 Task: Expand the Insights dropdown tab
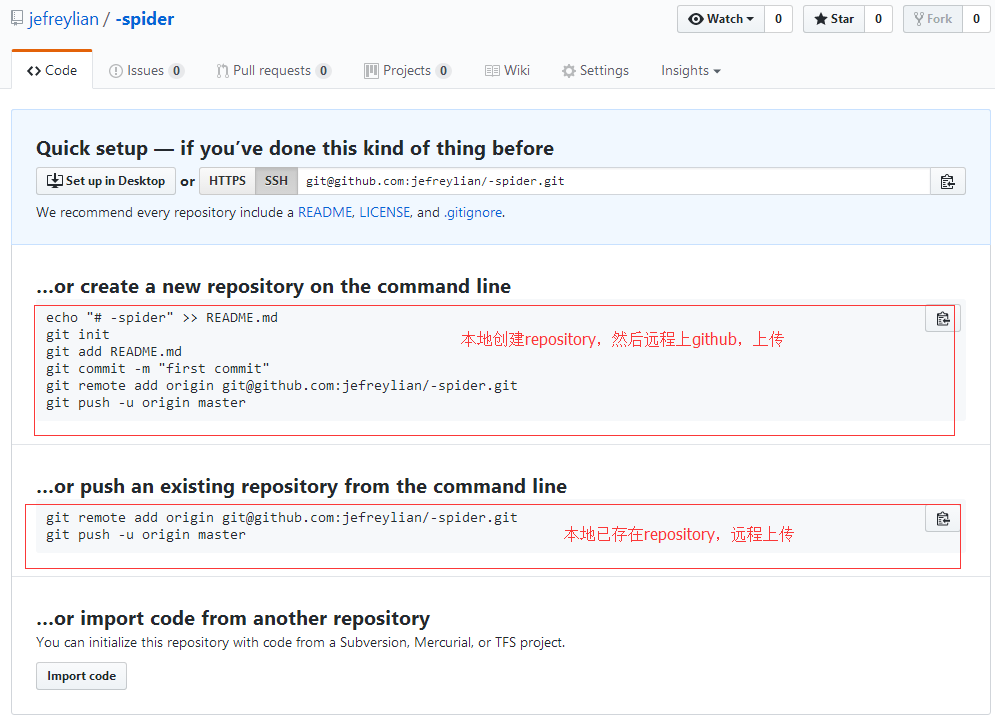pyautogui.click(x=690, y=70)
